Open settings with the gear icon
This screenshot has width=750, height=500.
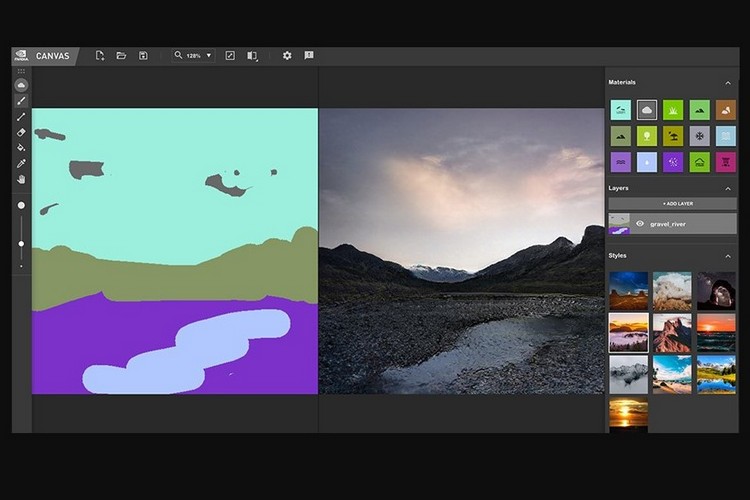(x=287, y=56)
